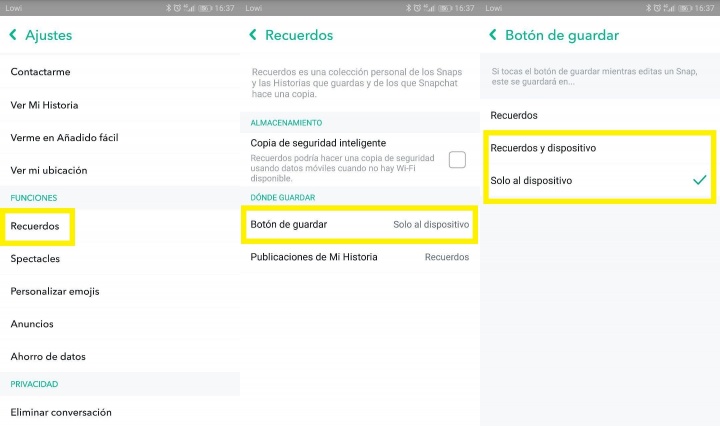Screen dimensions: 720x426
Task: Select Recuerdos save destination option
Action: (x=600, y=115)
